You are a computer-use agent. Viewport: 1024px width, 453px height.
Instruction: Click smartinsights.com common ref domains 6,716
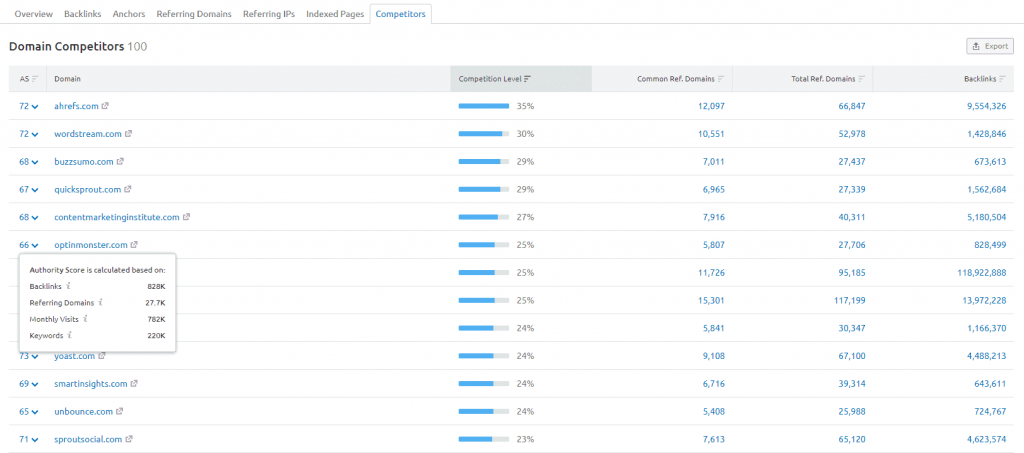712,384
